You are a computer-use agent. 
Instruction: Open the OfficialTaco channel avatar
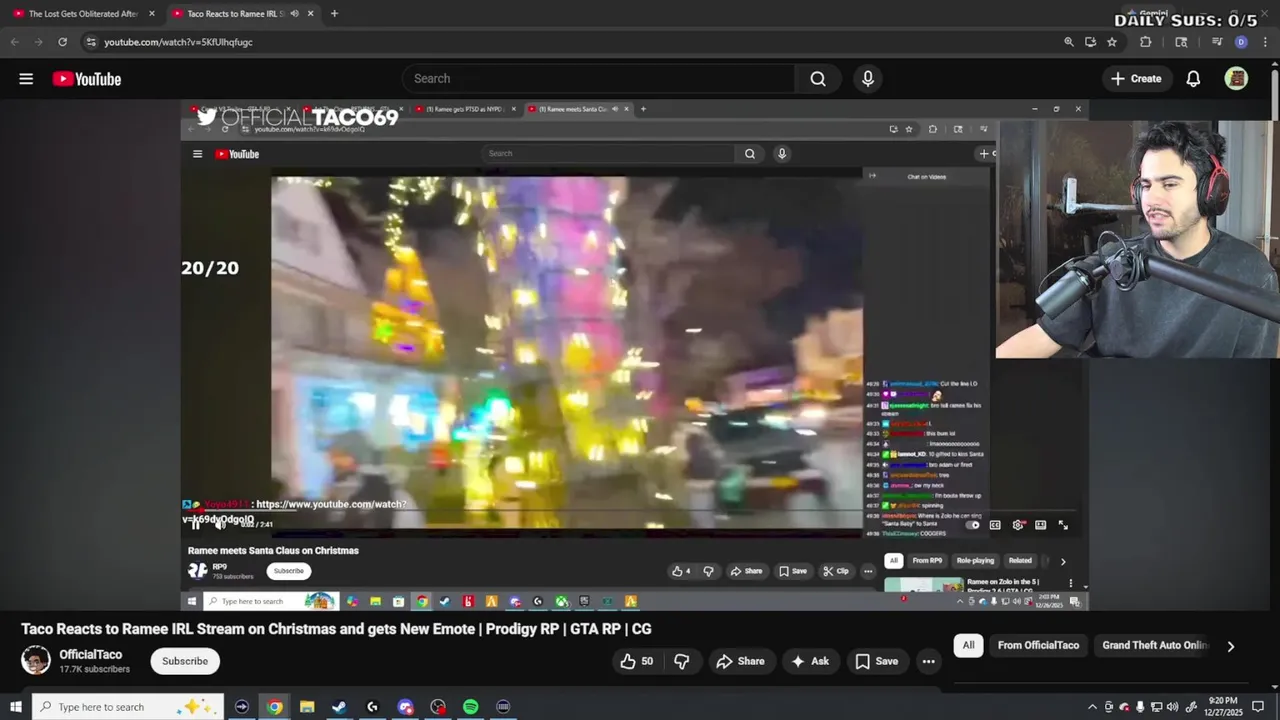36,660
